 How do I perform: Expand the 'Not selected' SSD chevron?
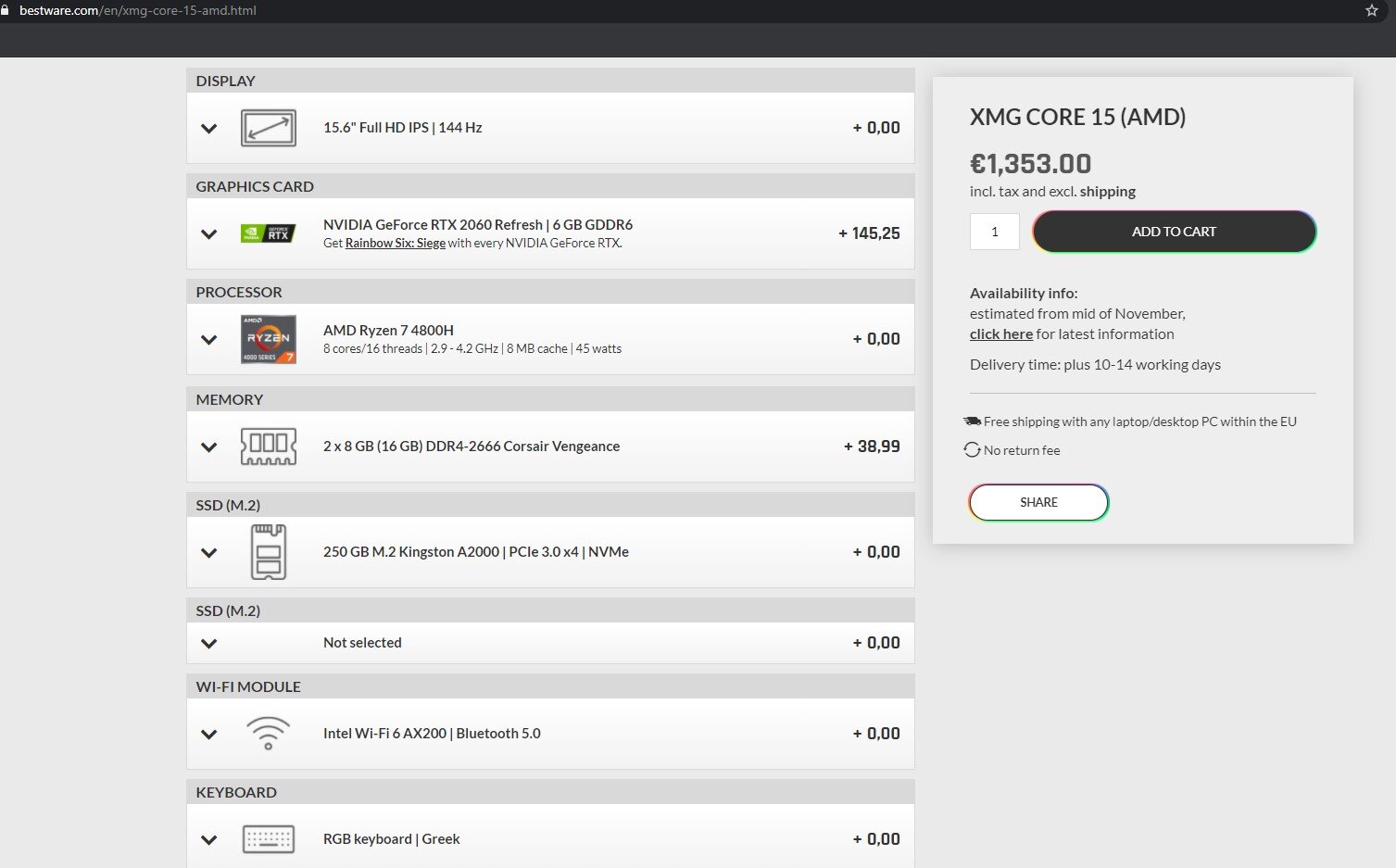[x=209, y=644]
